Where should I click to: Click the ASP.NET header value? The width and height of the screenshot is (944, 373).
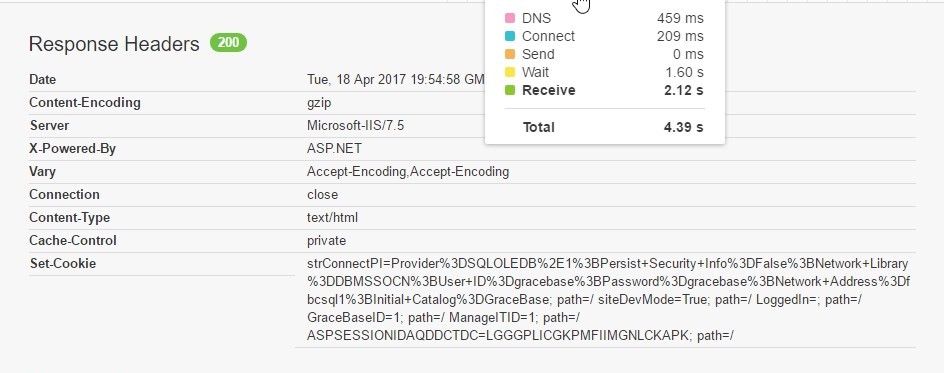coord(334,149)
